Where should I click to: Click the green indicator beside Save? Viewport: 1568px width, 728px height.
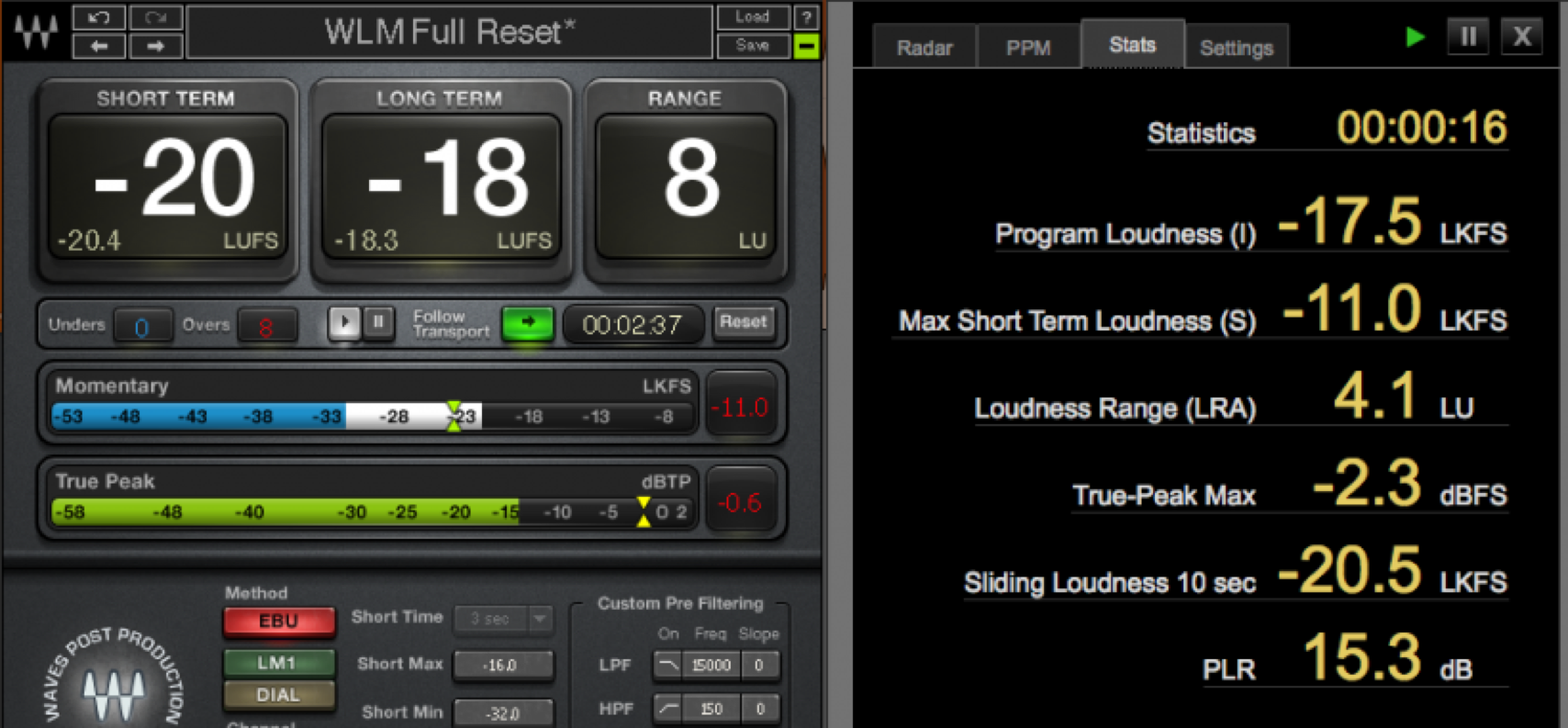point(806,45)
